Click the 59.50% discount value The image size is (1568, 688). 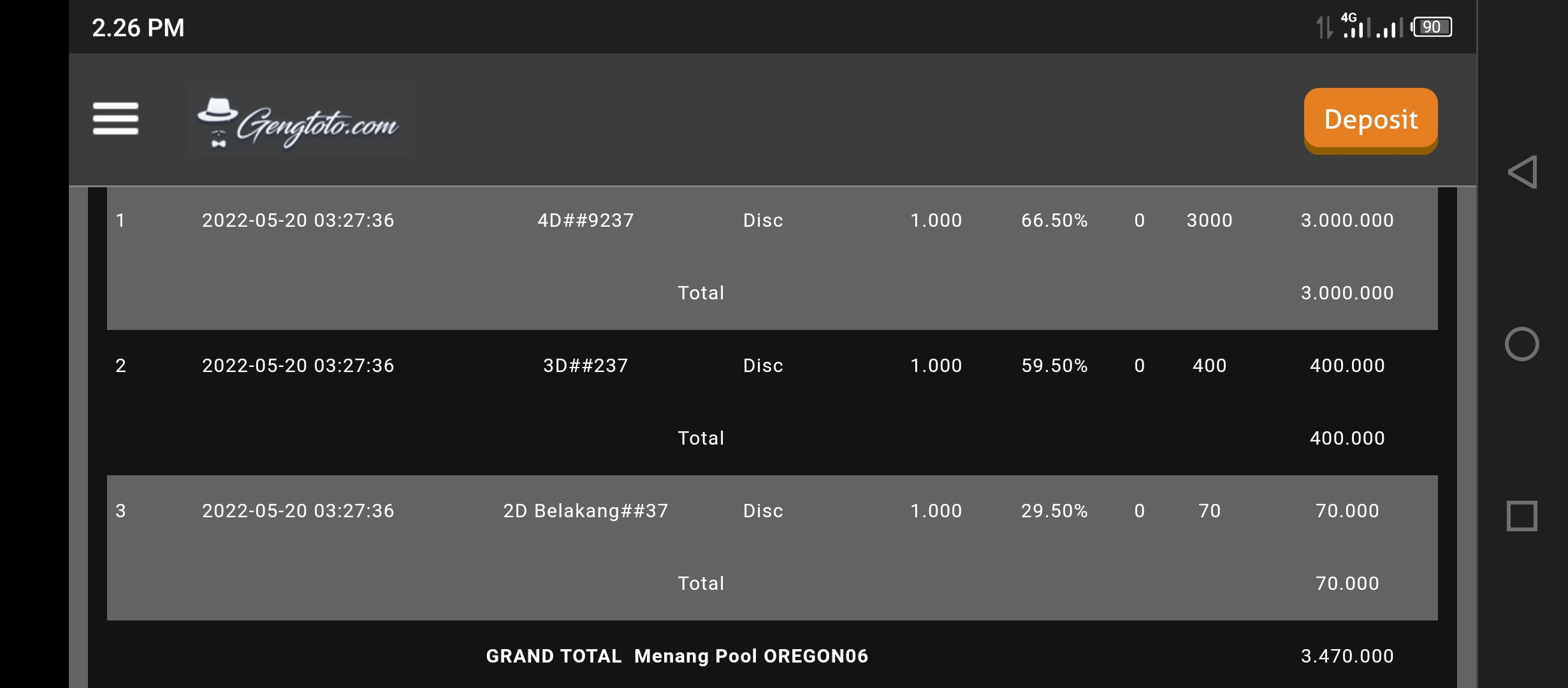[1054, 366]
